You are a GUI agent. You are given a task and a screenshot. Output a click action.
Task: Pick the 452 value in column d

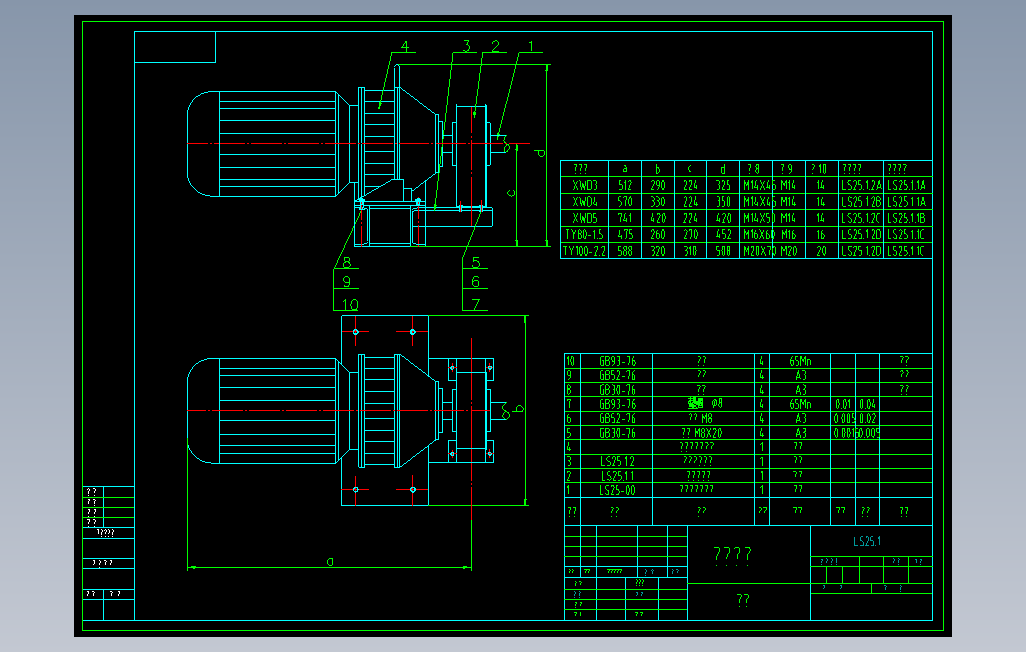click(723, 234)
